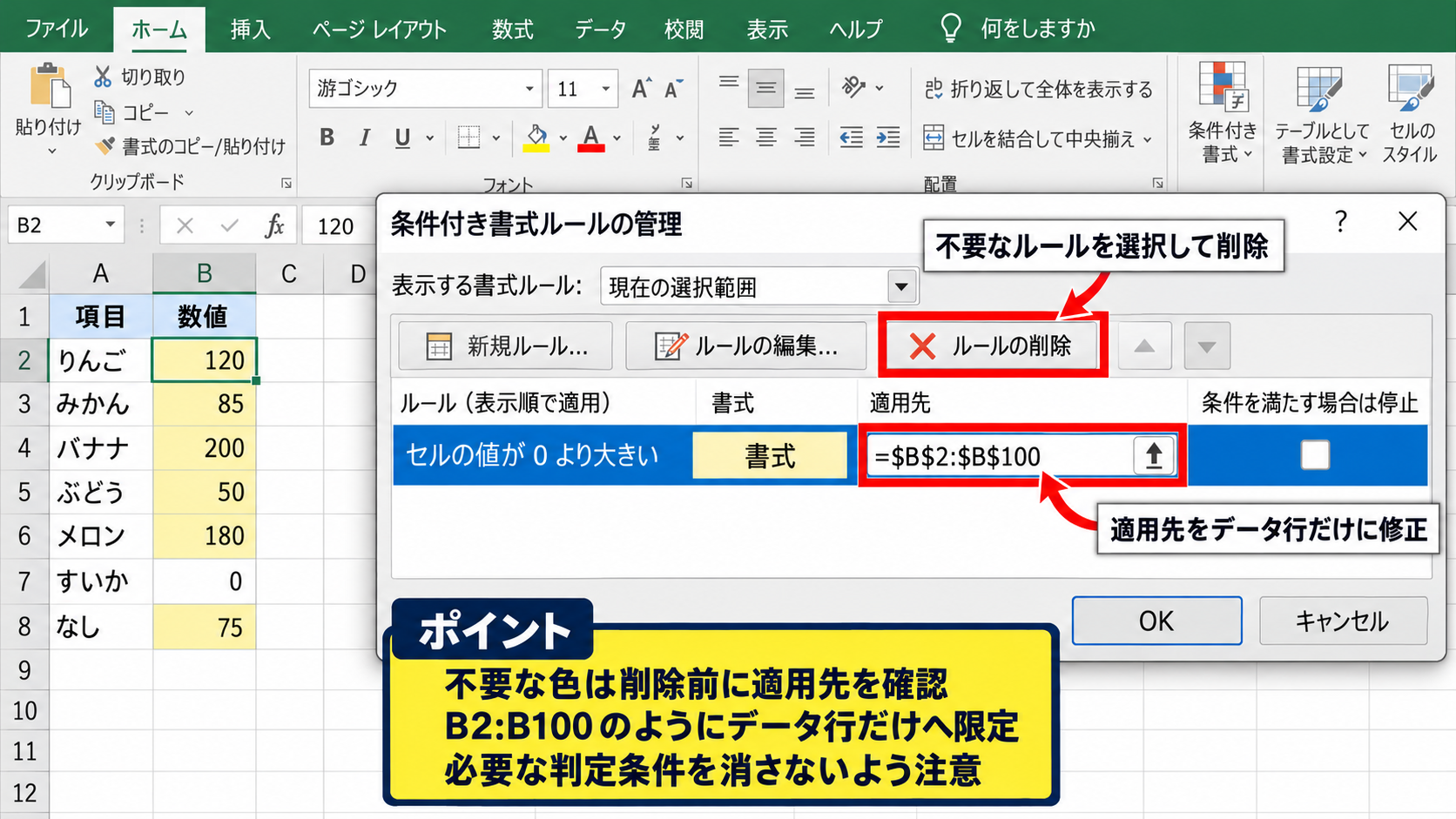Viewport: 1456px width, 819px height.
Task: Click the increase indent icon
Action: click(888, 138)
